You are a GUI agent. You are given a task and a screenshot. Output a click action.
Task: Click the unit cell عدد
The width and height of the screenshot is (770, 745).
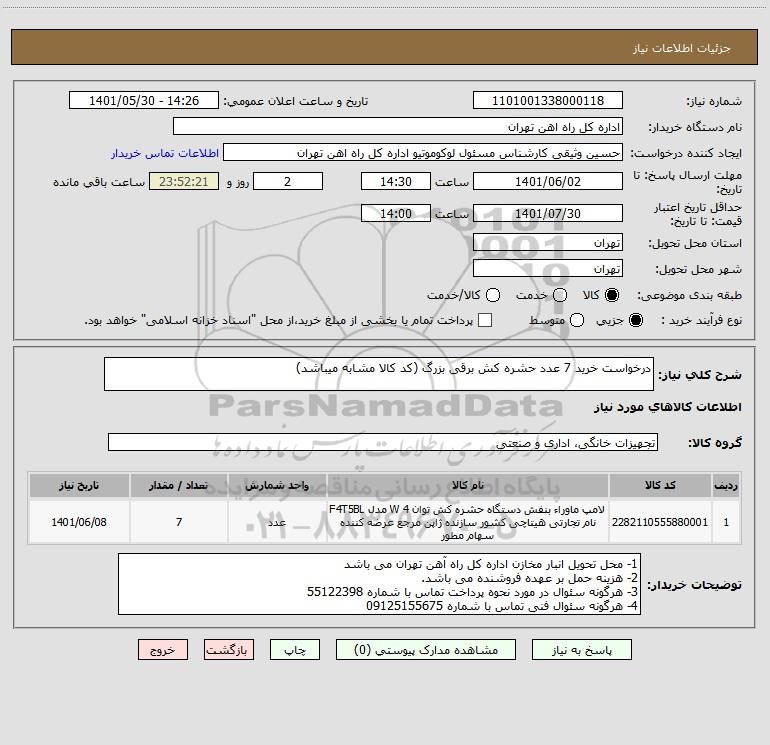pyautogui.click(x=277, y=522)
